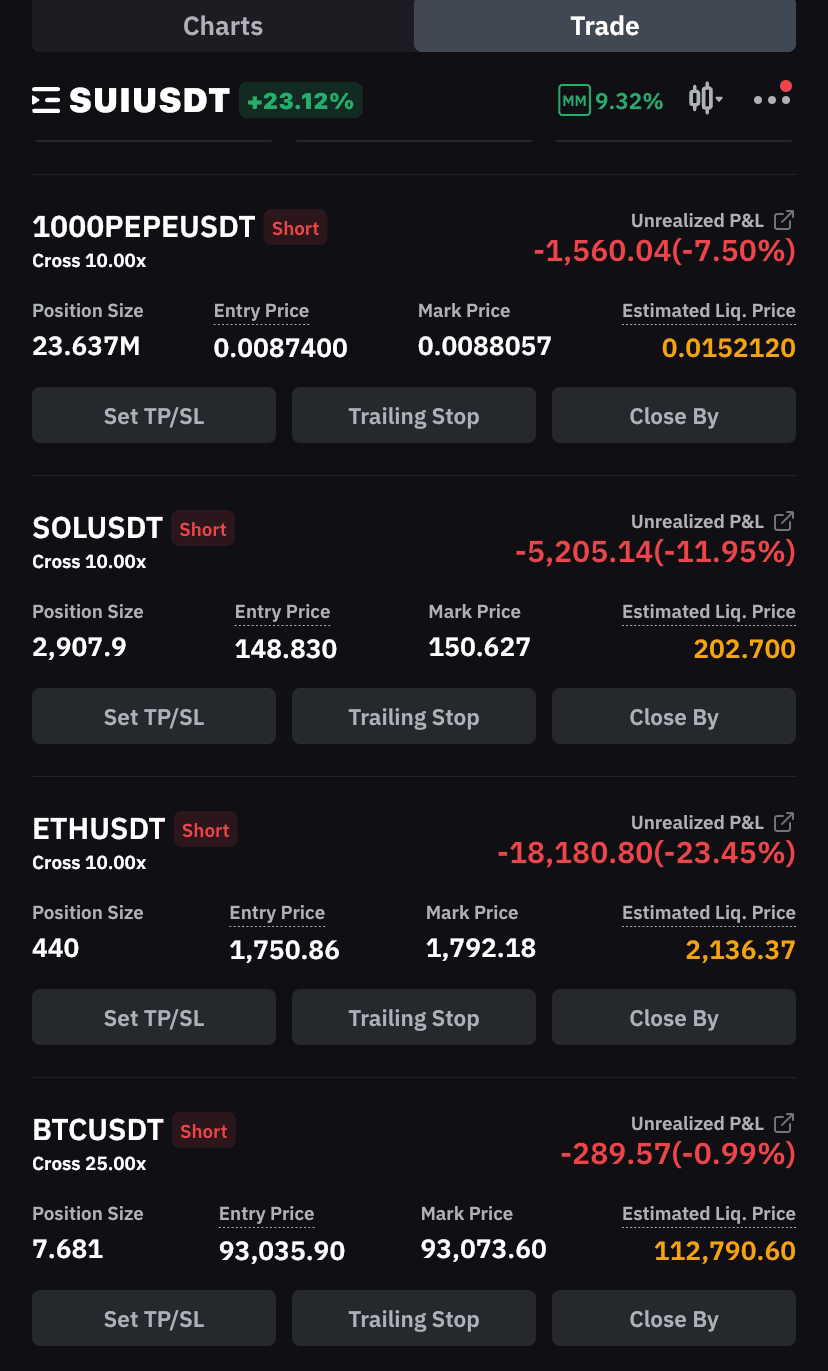Open the candlestick chart settings dropdown
Viewport: 828px width, 1371px height.
(705, 99)
